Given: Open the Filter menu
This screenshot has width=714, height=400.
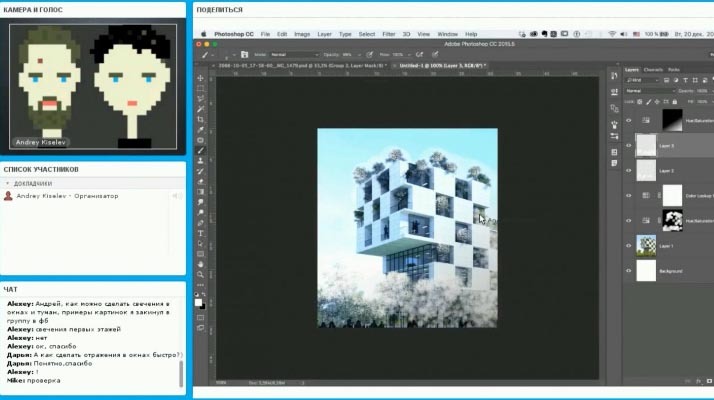Looking at the screenshot, I should tap(388, 34).
